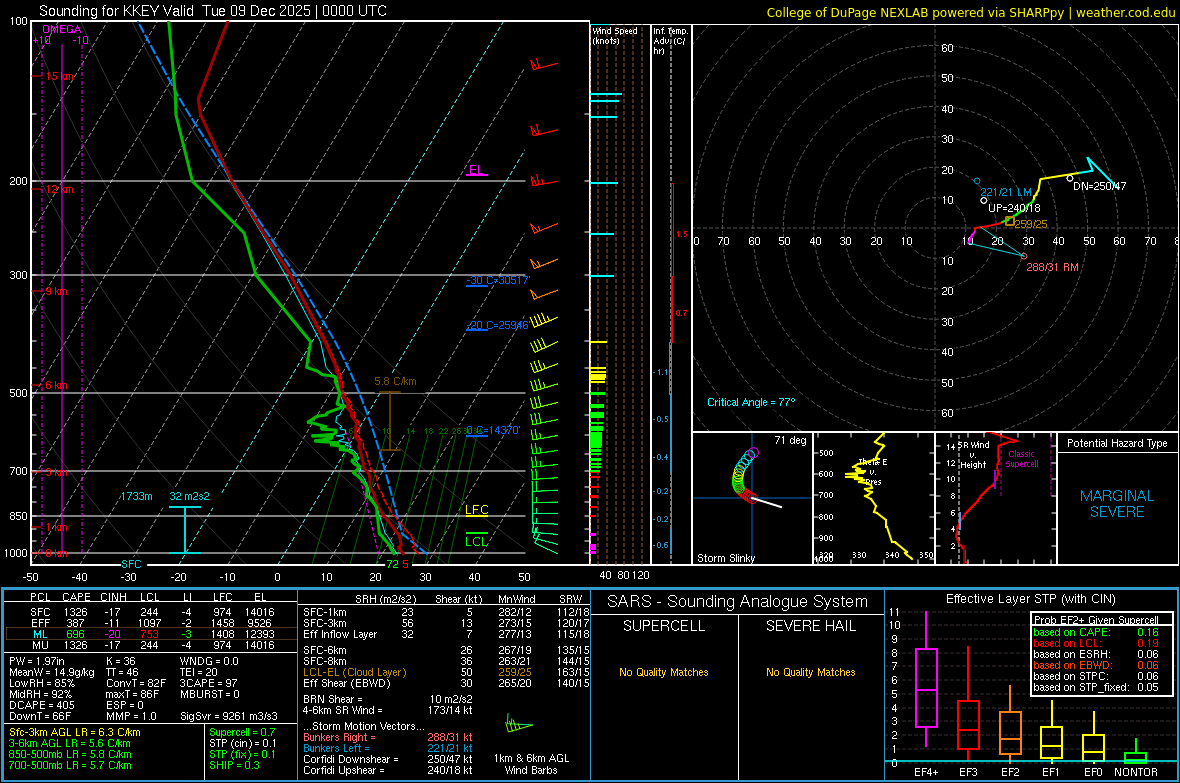Click the 'Shear (kt)' column header
This screenshot has height=783, width=1180.
458,599
